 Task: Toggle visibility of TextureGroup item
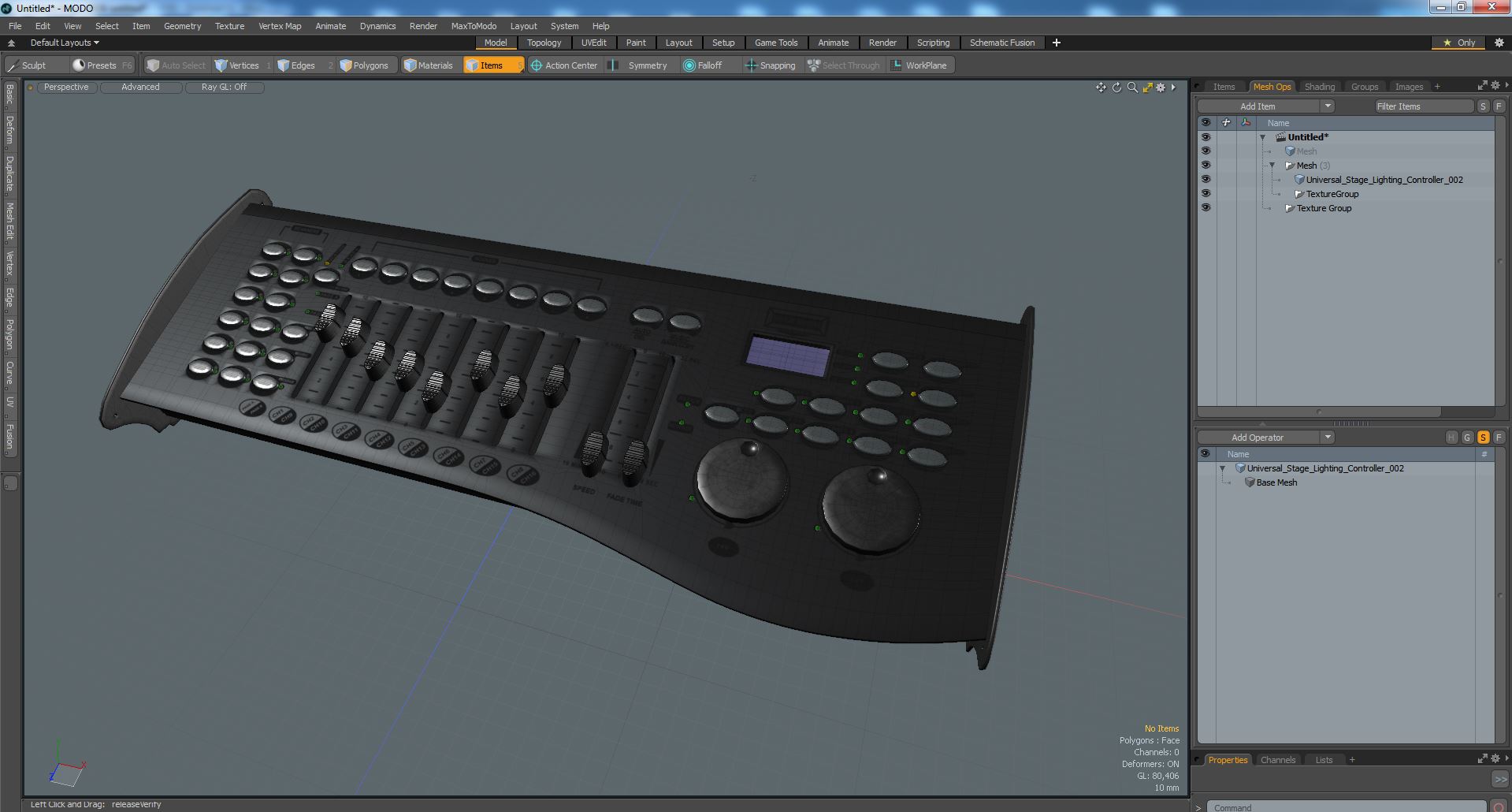(x=1206, y=194)
